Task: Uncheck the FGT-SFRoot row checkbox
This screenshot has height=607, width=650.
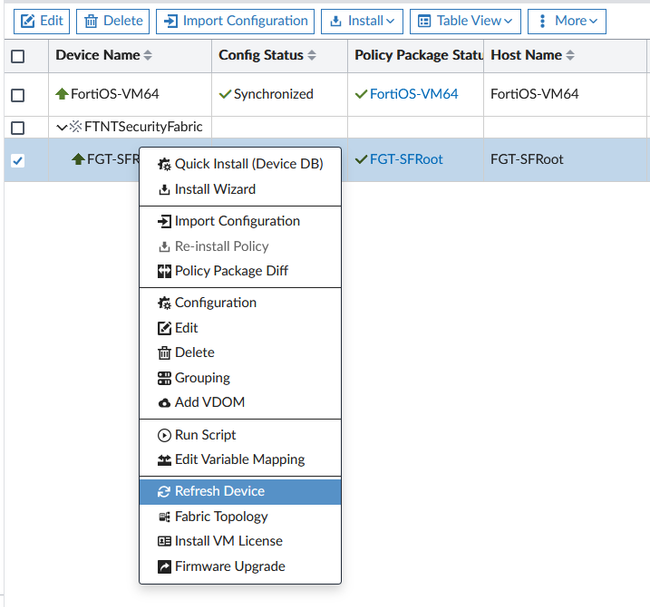Action: pyautogui.click(x=18, y=160)
